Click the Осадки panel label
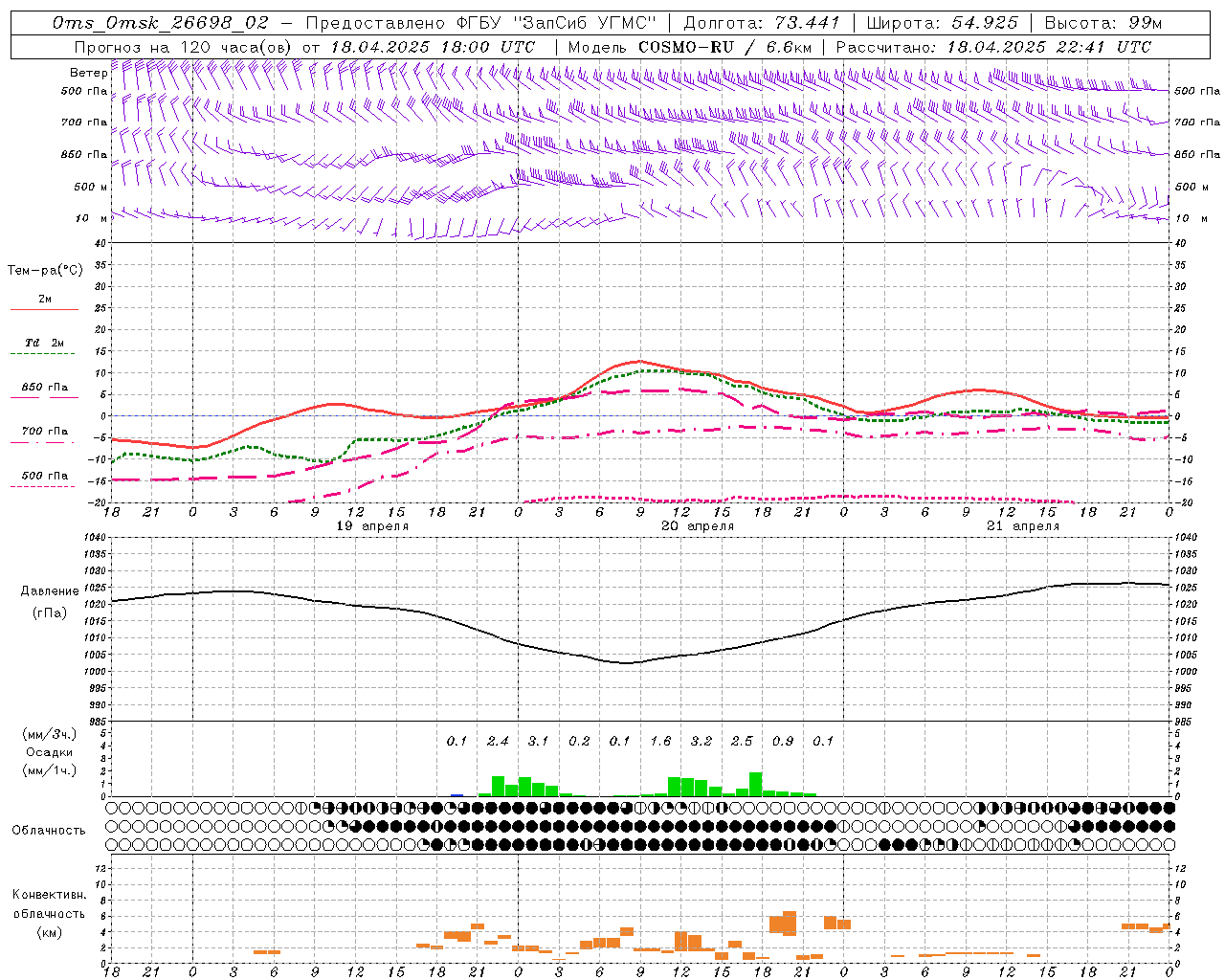The width and height of the screenshot is (1225, 980). (x=50, y=752)
